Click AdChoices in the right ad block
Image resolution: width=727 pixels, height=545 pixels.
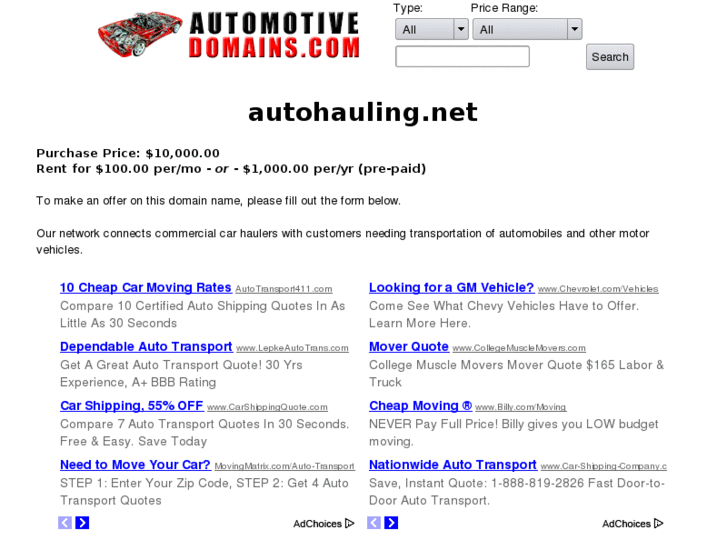[x=633, y=524]
